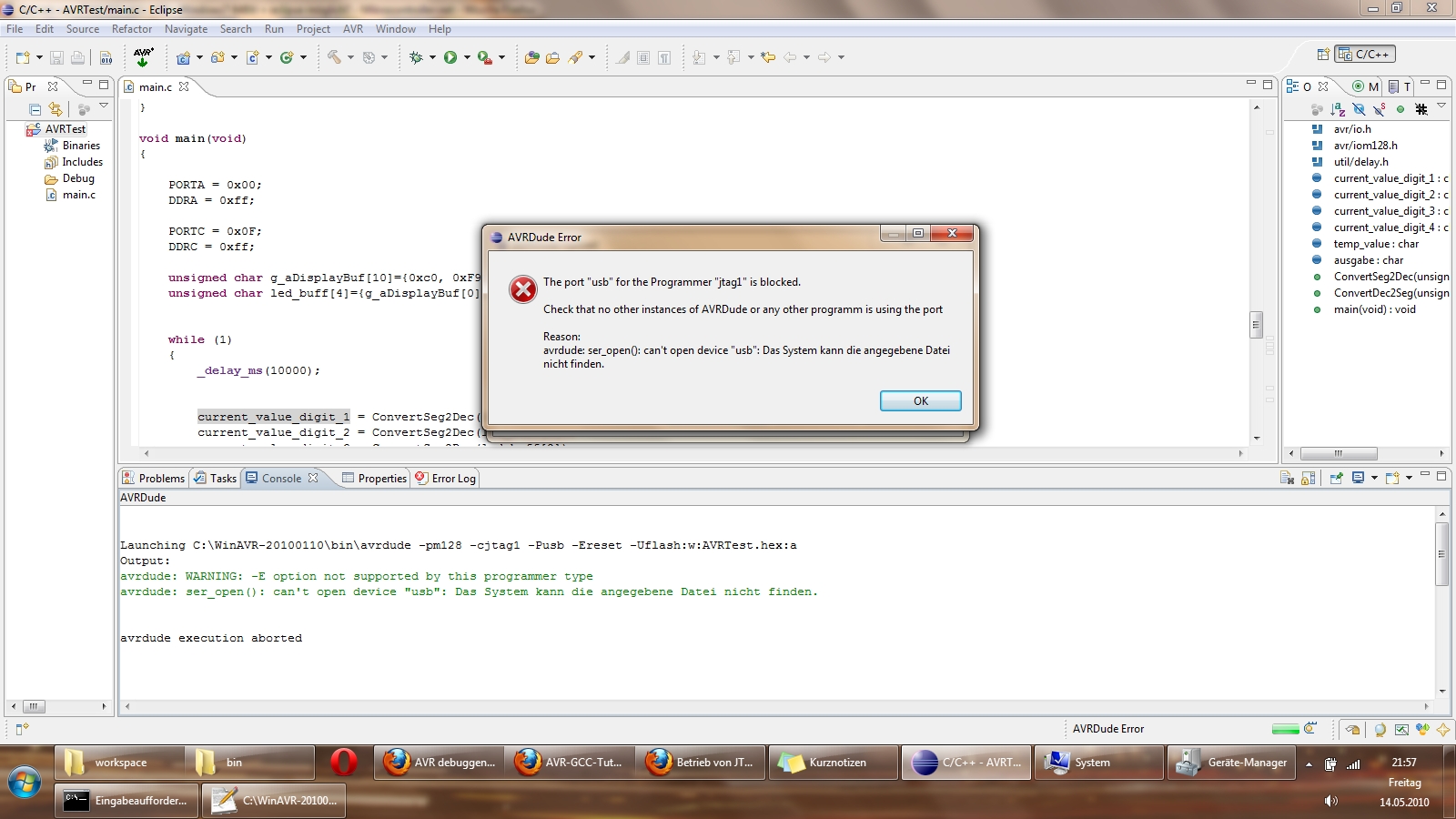
Task: Open Outline view menu triangle
Action: tap(1441, 106)
